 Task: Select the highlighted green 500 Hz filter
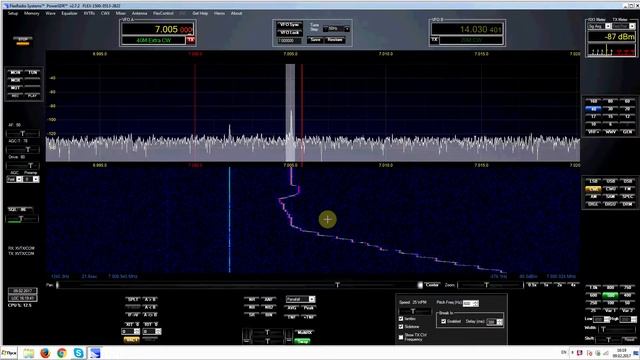tap(611, 295)
